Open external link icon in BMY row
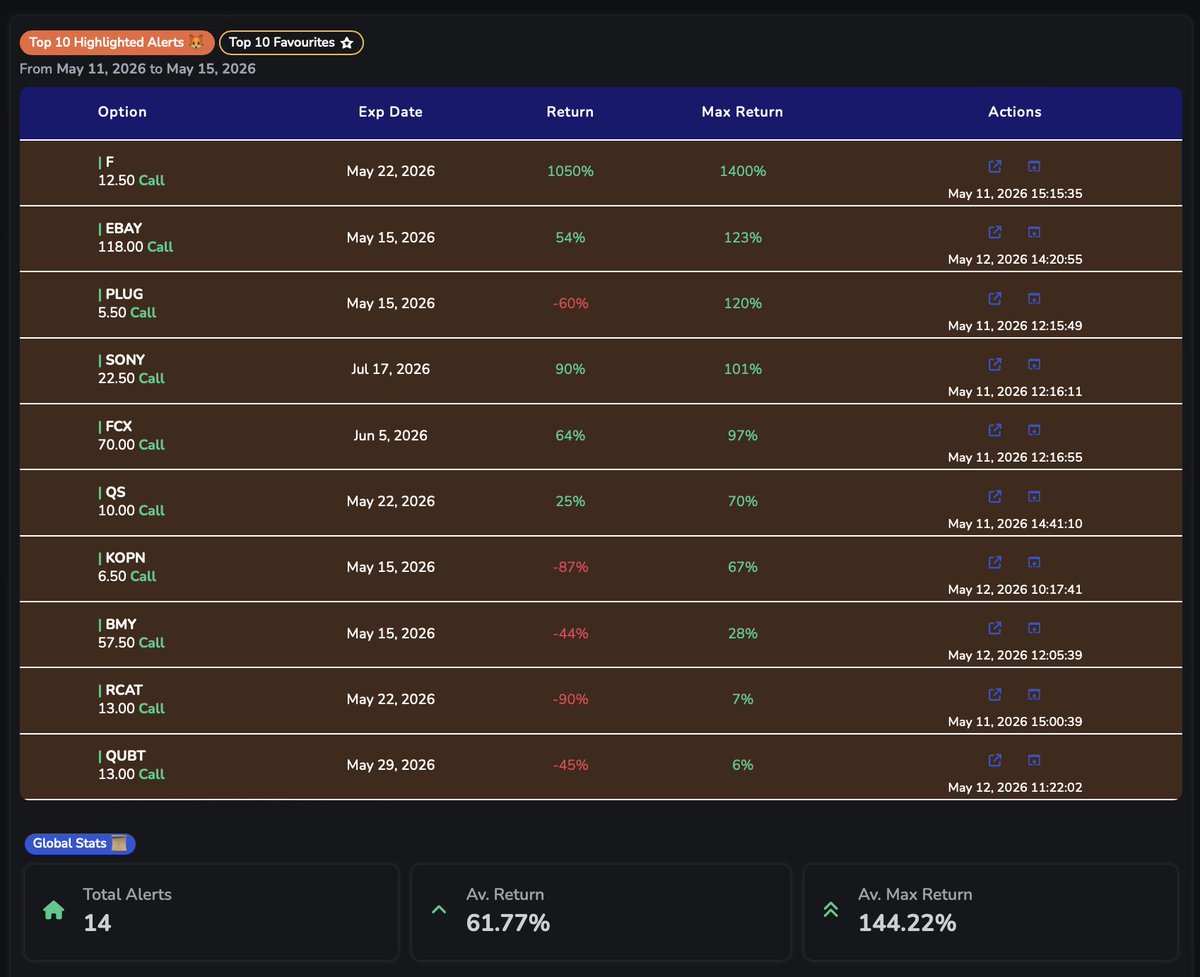1200x977 pixels. coord(995,628)
